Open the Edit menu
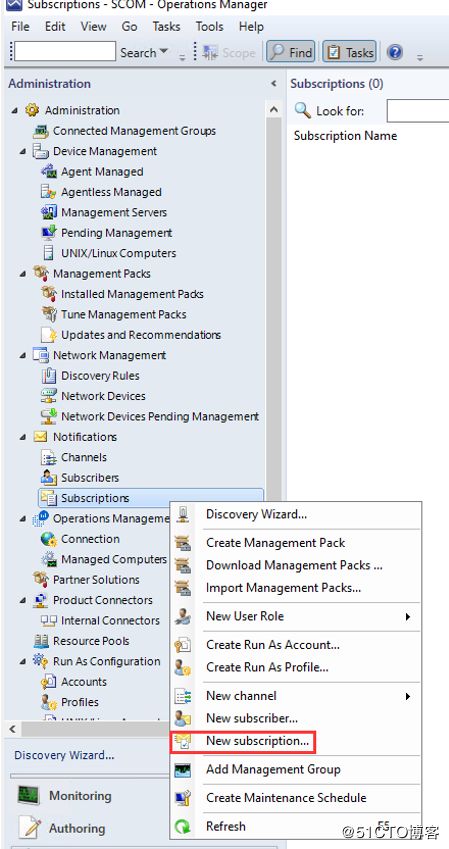 (55, 27)
